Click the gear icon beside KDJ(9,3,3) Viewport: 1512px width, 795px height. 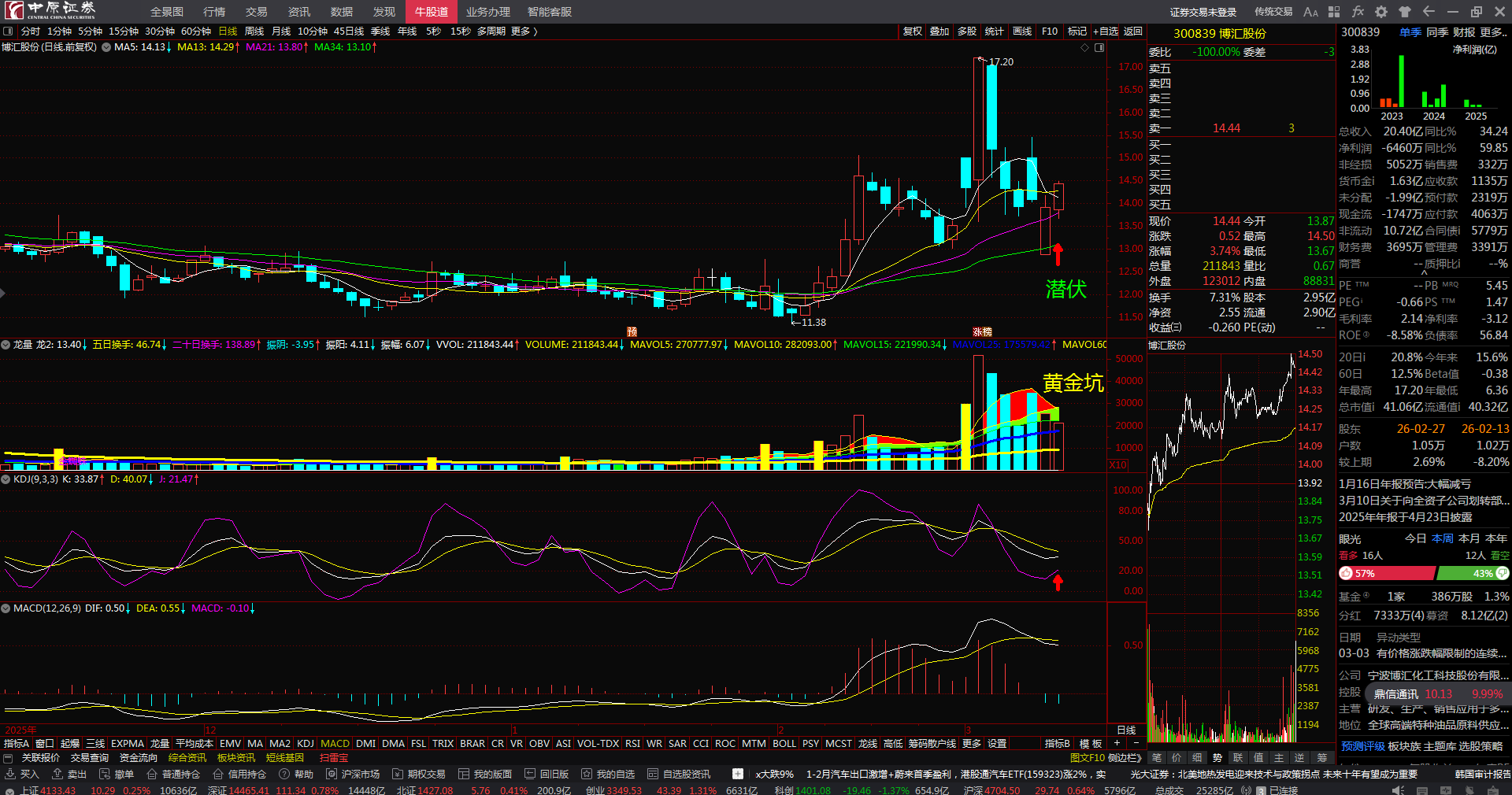pos(6,479)
